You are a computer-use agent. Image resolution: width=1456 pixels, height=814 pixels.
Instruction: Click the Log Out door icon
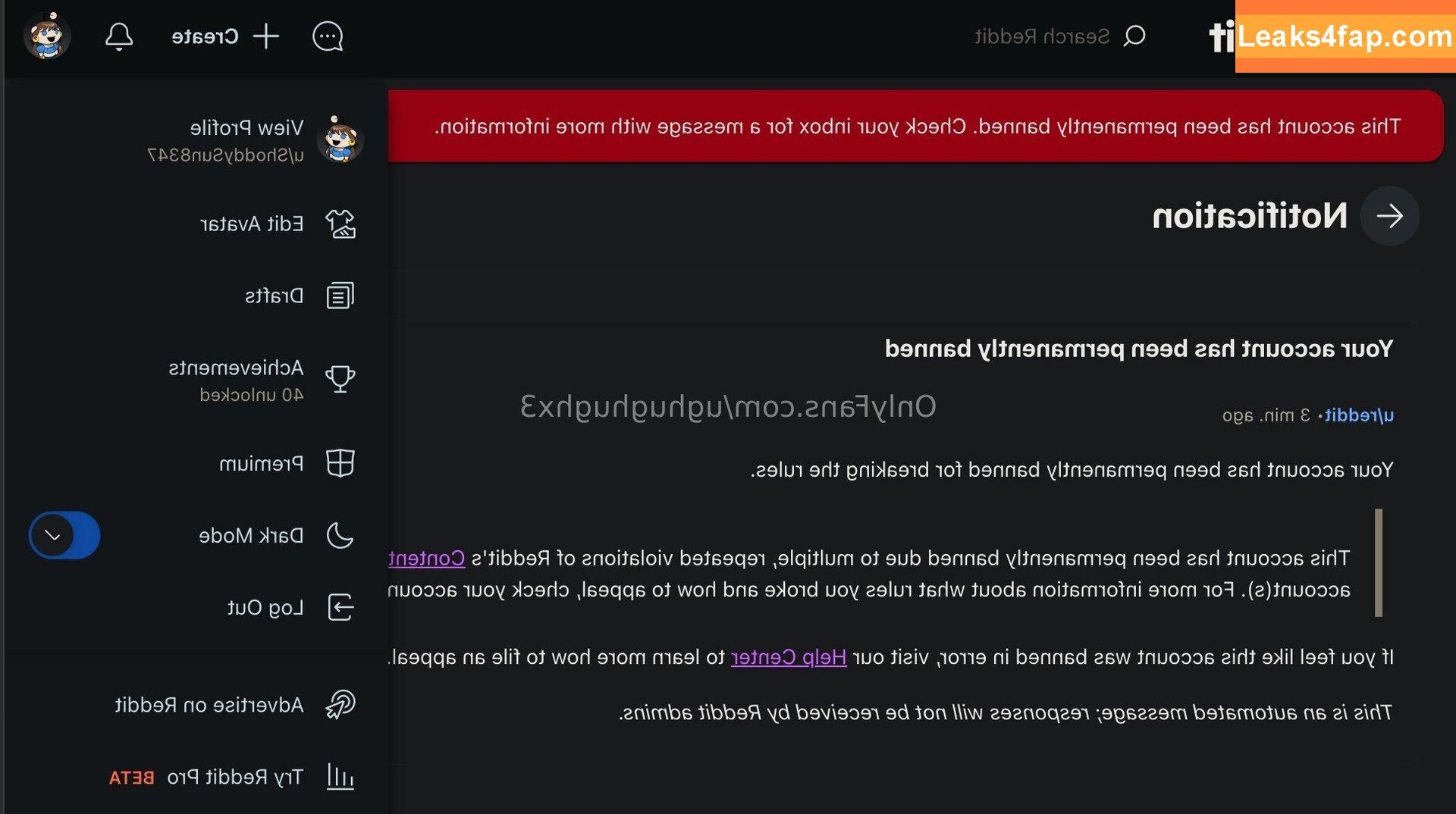[340, 607]
